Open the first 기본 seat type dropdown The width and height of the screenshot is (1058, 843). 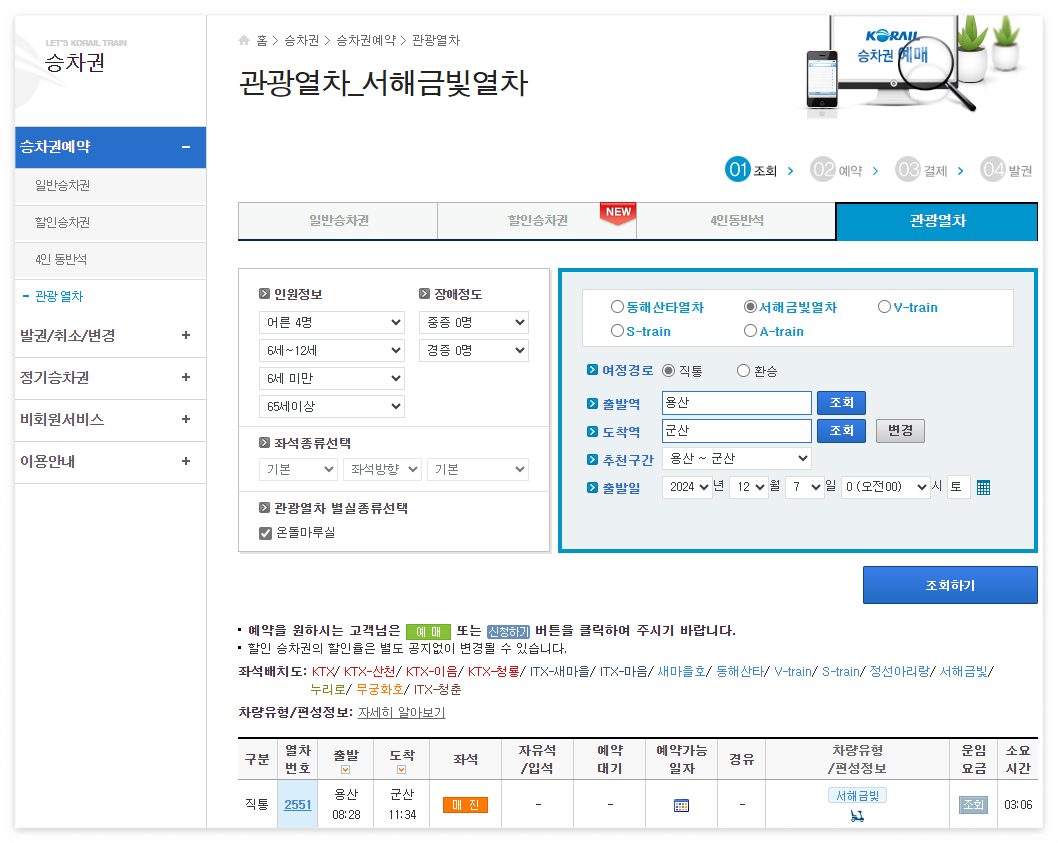click(298, 469)
